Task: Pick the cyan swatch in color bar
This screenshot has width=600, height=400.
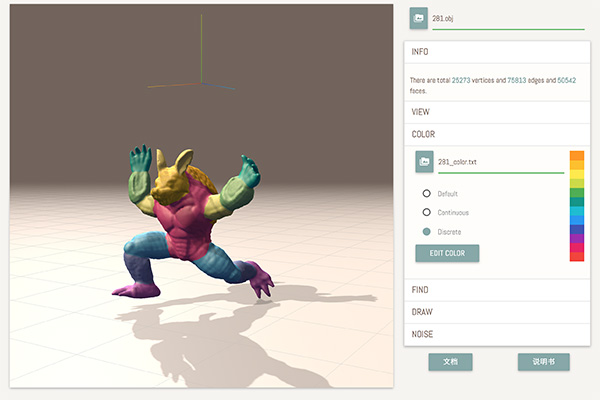Action: 577,211
